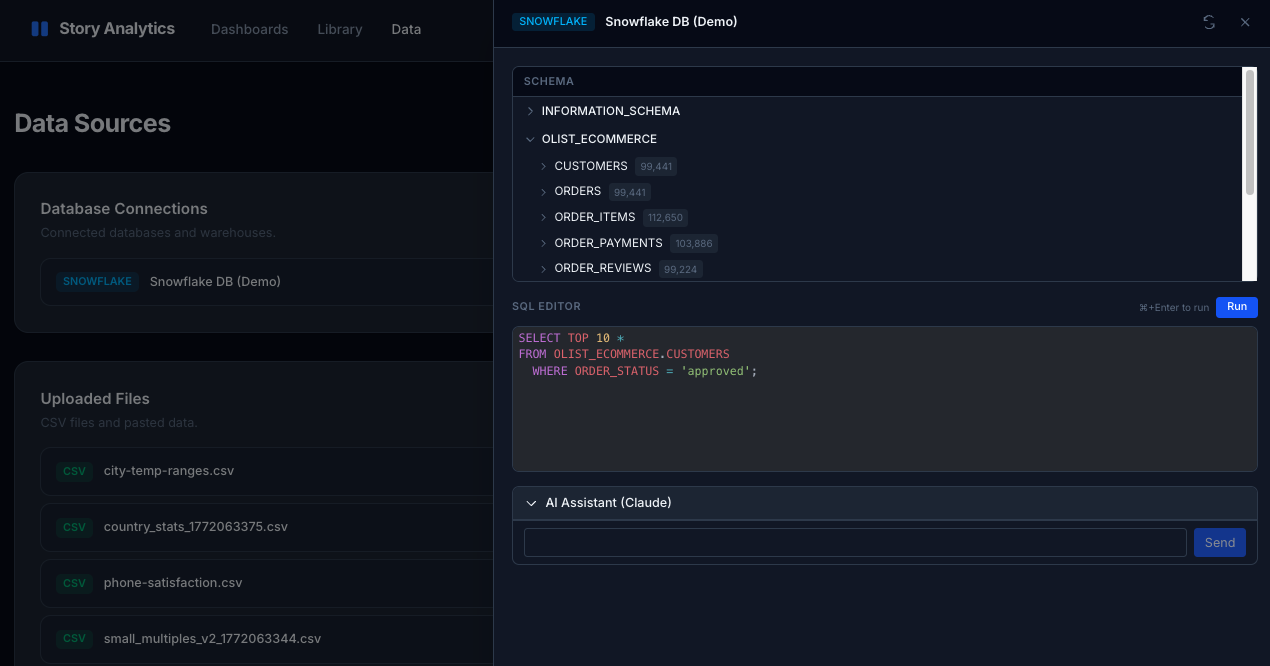Open phone-satisfaction.csv file
This screenshot has width=1270, height=666.
pyautogui.click(x=173, y=583)
